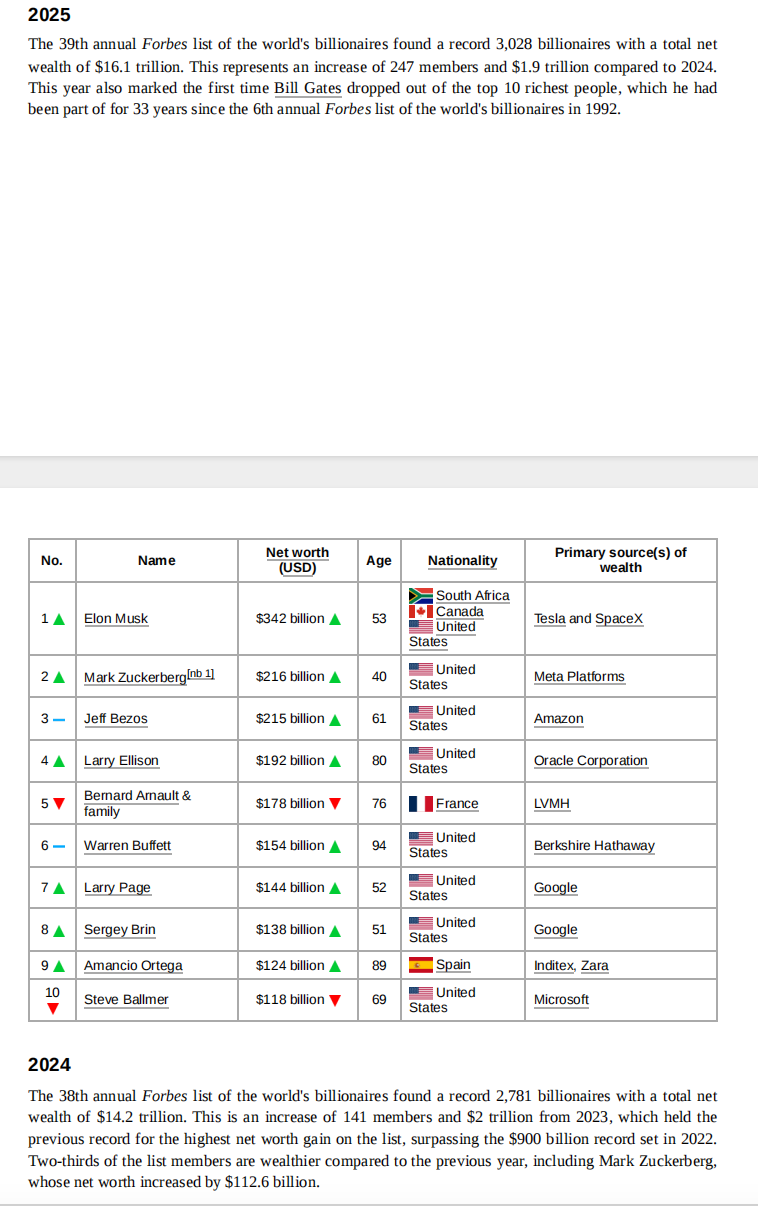Follow the France nationality link
The height and width of the screenshot is (1206, 758).
point(457,803)
